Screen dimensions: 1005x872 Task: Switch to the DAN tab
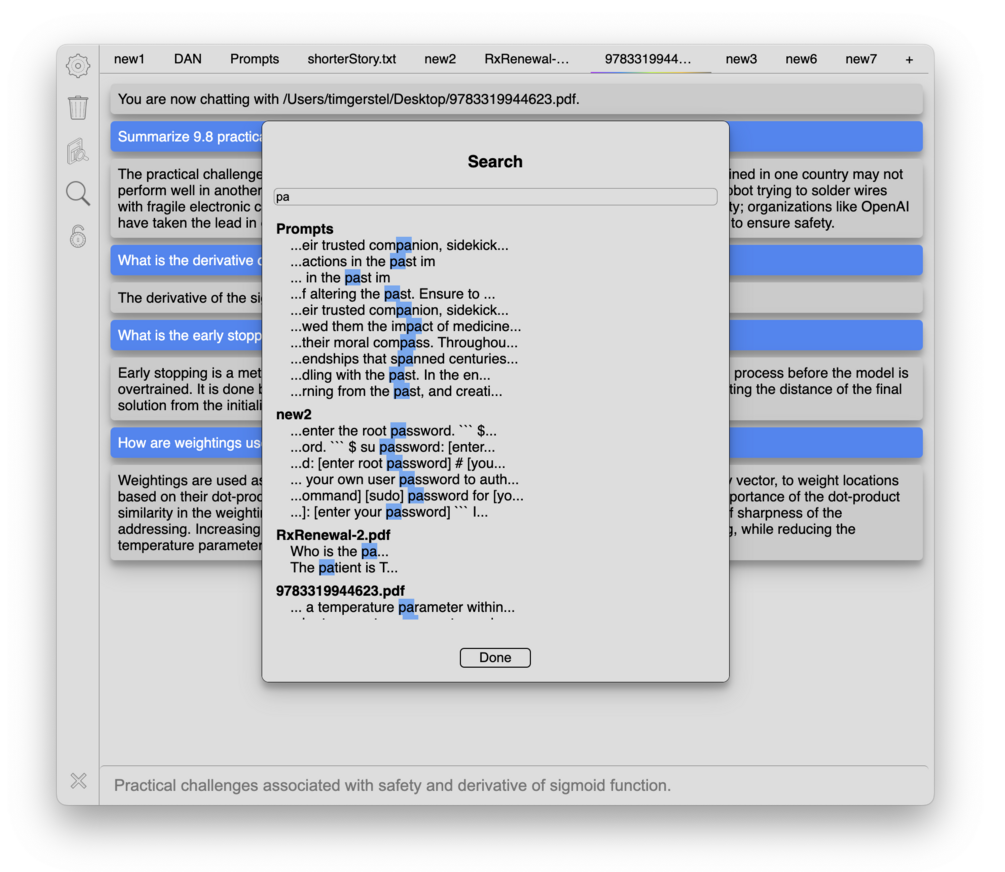coord(187,59)
